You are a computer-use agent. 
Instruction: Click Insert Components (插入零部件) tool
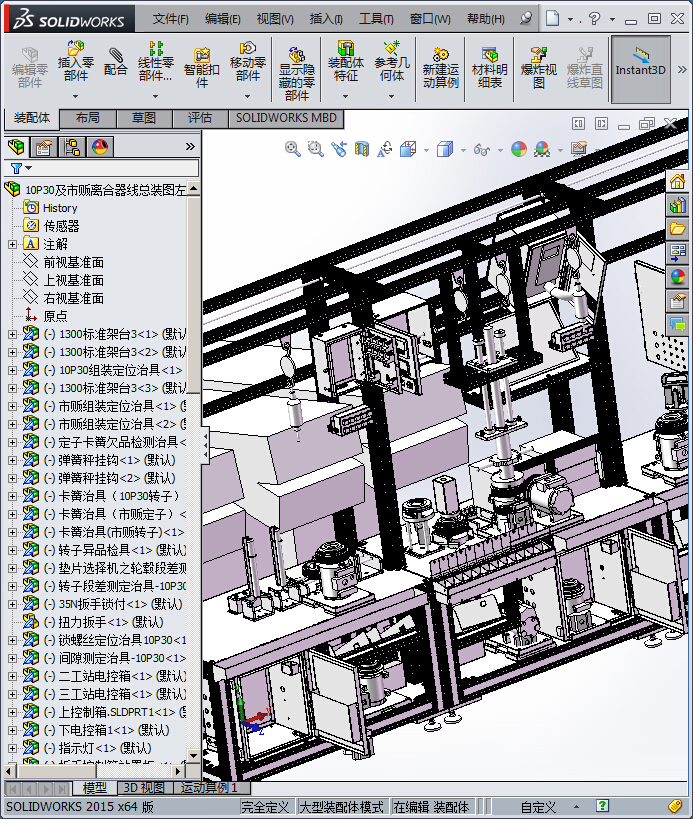coord(76,62)
